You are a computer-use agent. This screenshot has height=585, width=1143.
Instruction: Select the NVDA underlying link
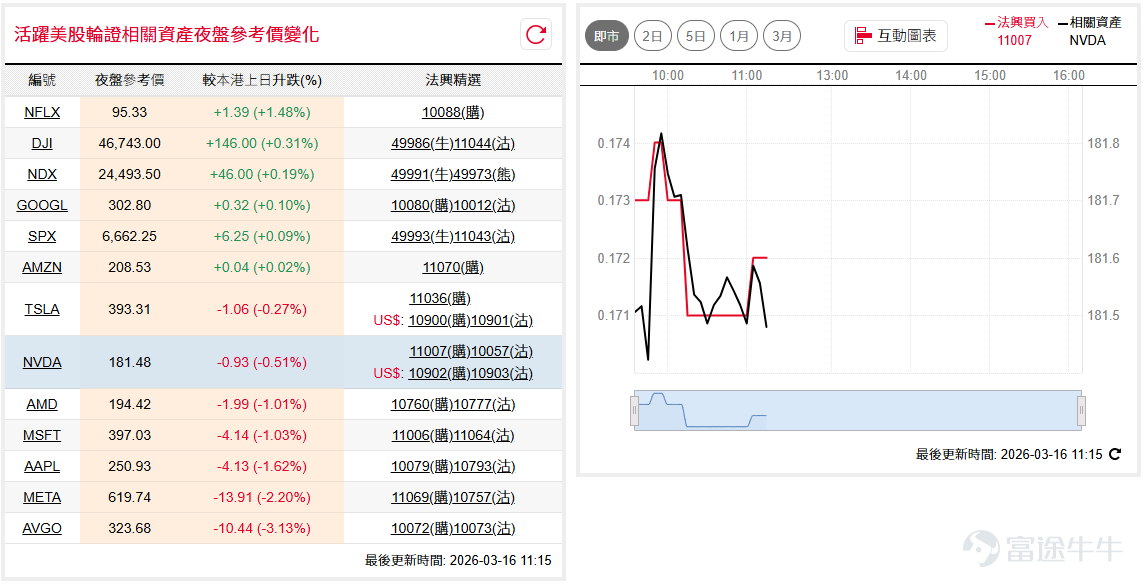[42, 362]
